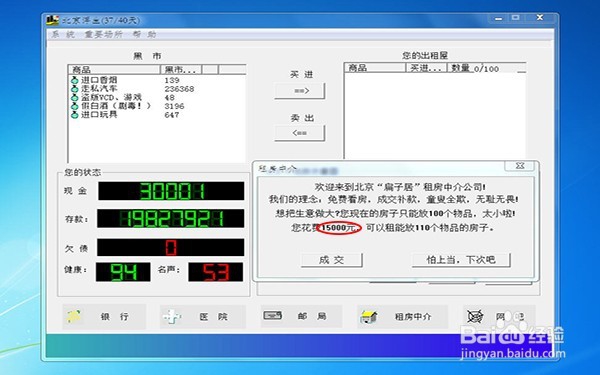This screenshot has width=600, height=375.
Task: Click the bottle icon beside 走私汽车
Action: 75,89
